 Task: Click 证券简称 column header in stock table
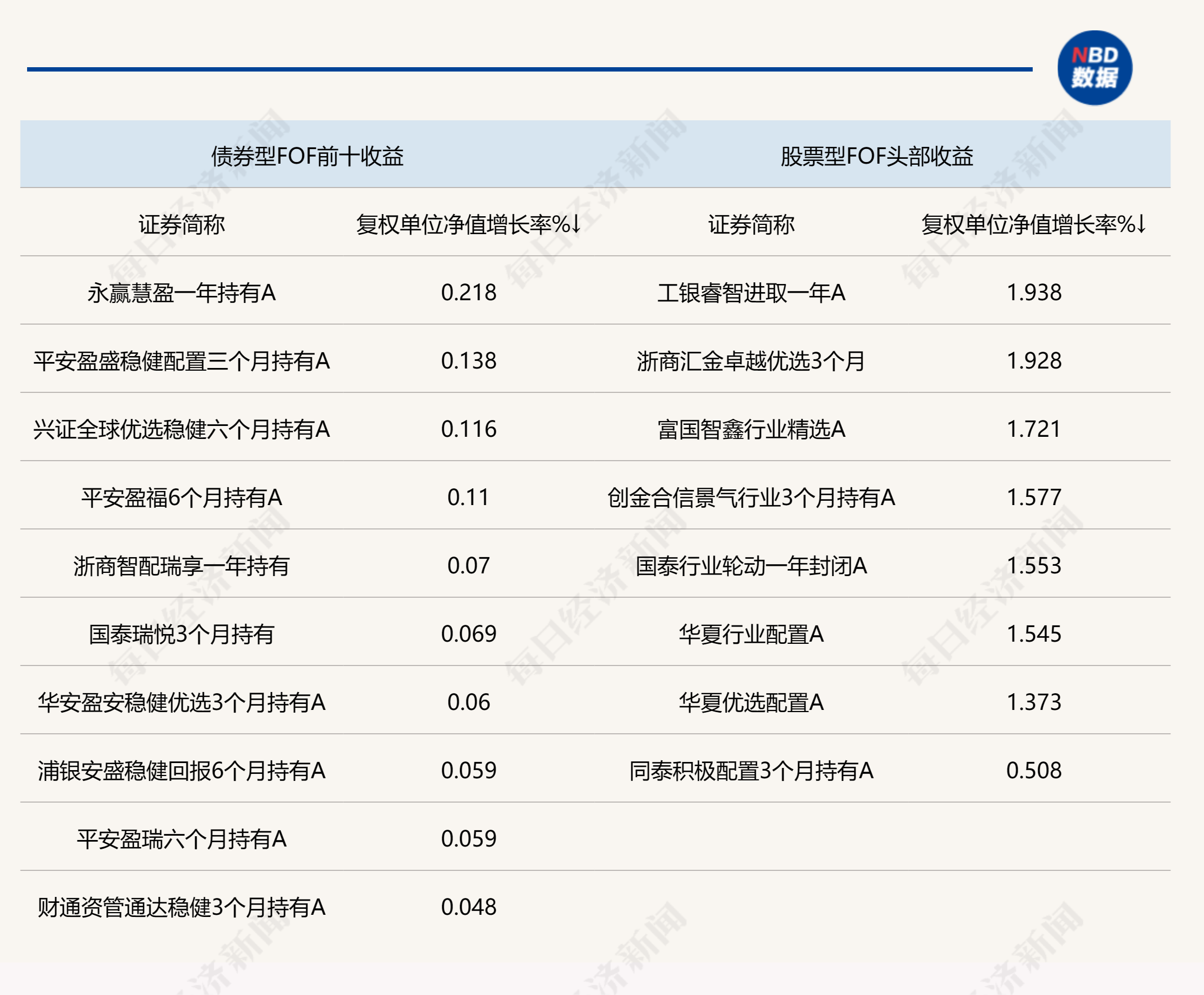[x=752, y=224]
